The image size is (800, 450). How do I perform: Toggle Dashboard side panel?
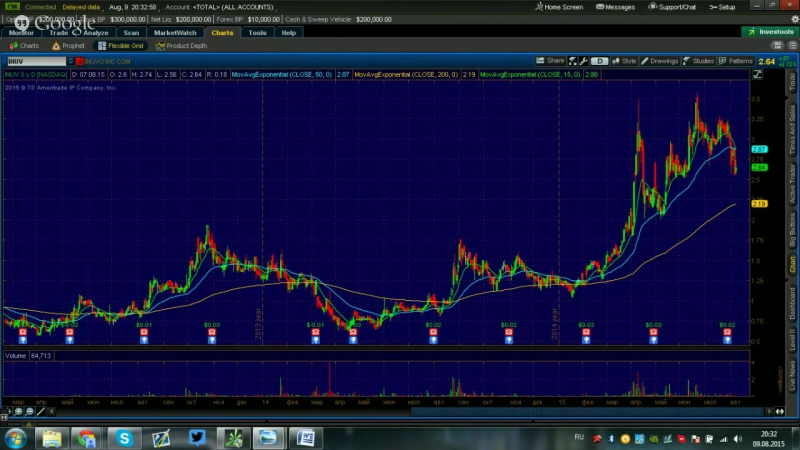click(x=792, y=304)
